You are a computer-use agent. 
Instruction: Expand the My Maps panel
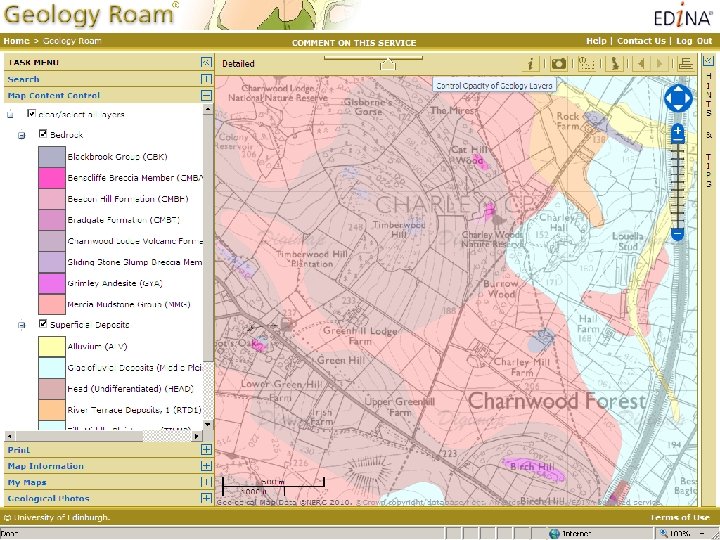click(x=206, y=482)
